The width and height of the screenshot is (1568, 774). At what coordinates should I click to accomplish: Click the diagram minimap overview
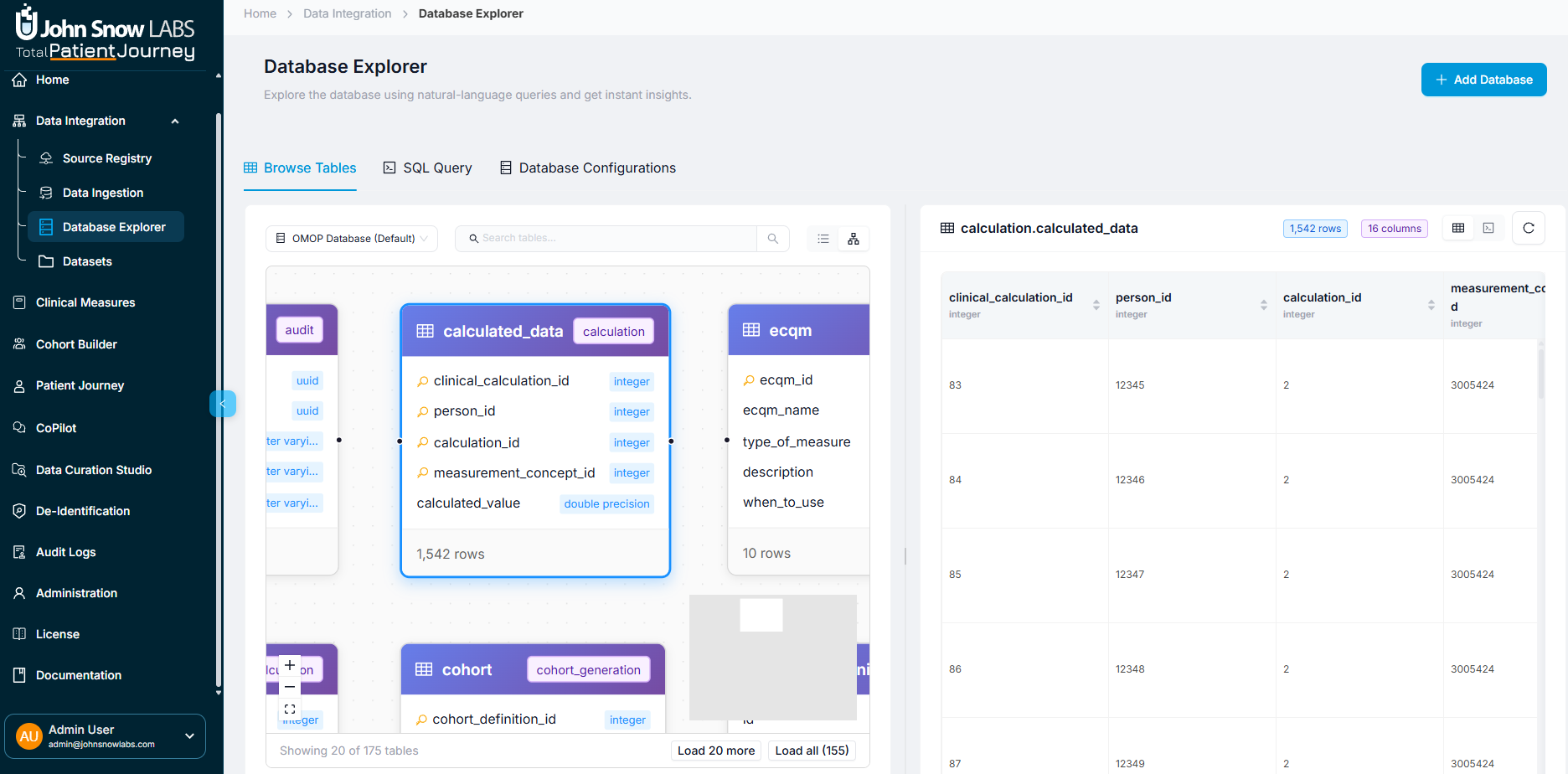pos(772,658)
